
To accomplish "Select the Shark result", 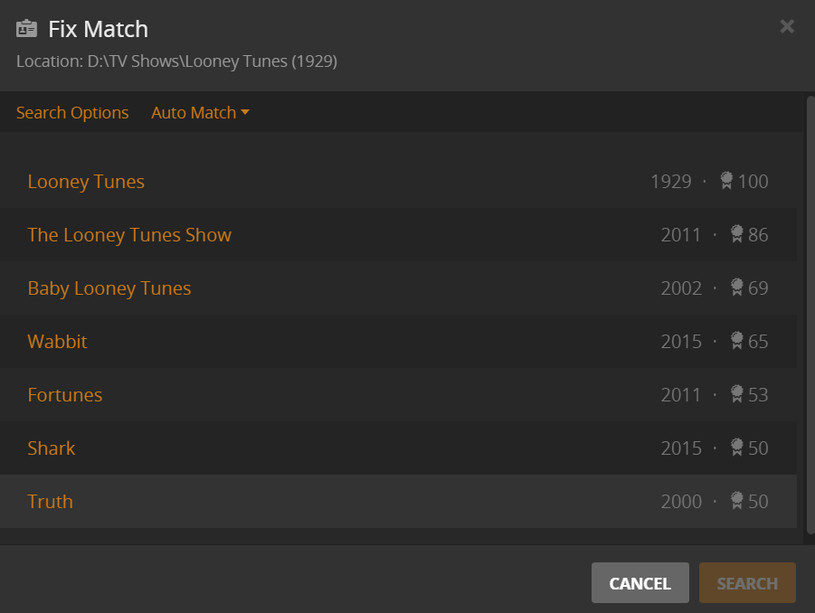I will (x=51, y=448).
